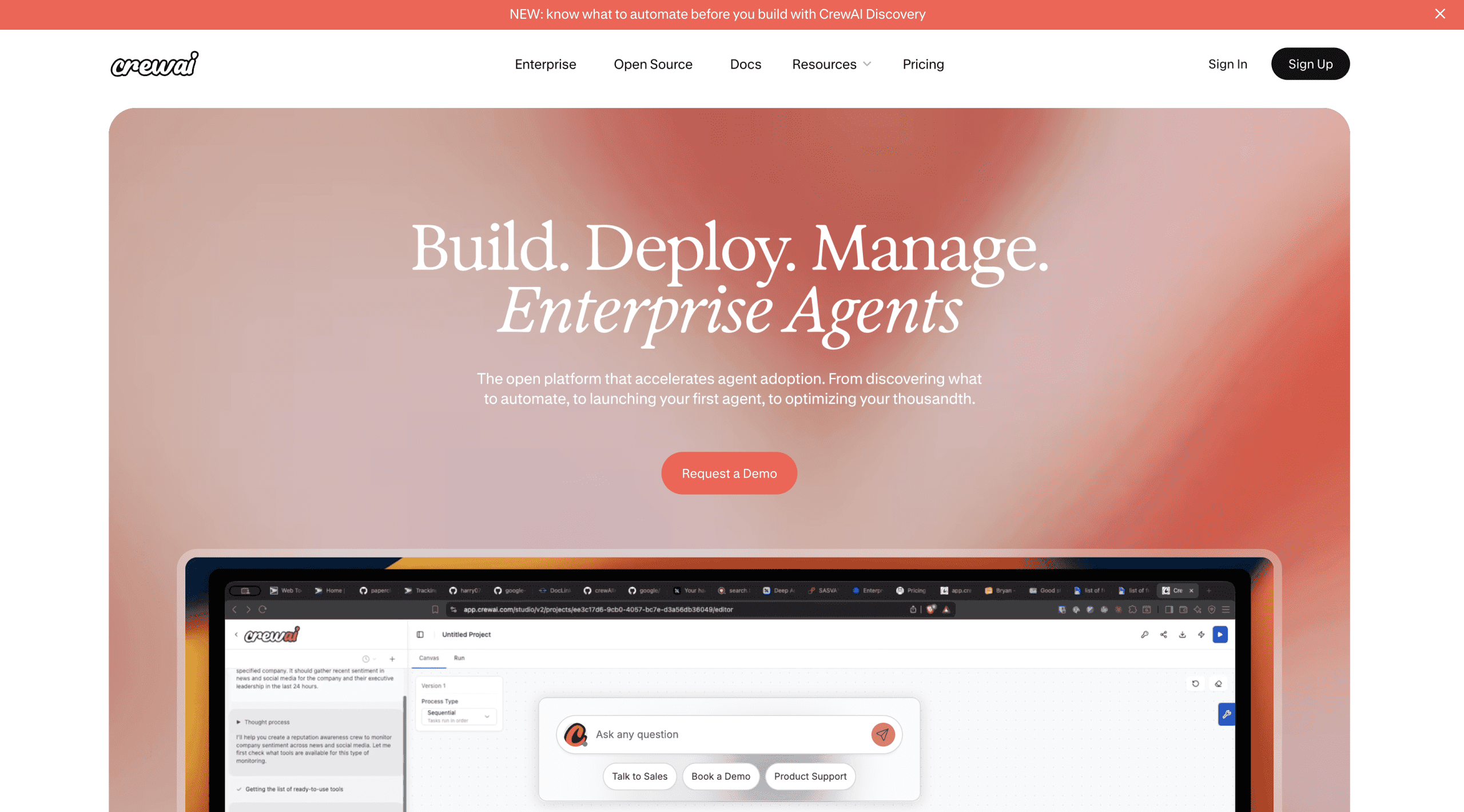Toggle the studio side panel icon near Untitled Project
Image resolution: width=1464 pixels, height=812 pixels.
point(420,635)
